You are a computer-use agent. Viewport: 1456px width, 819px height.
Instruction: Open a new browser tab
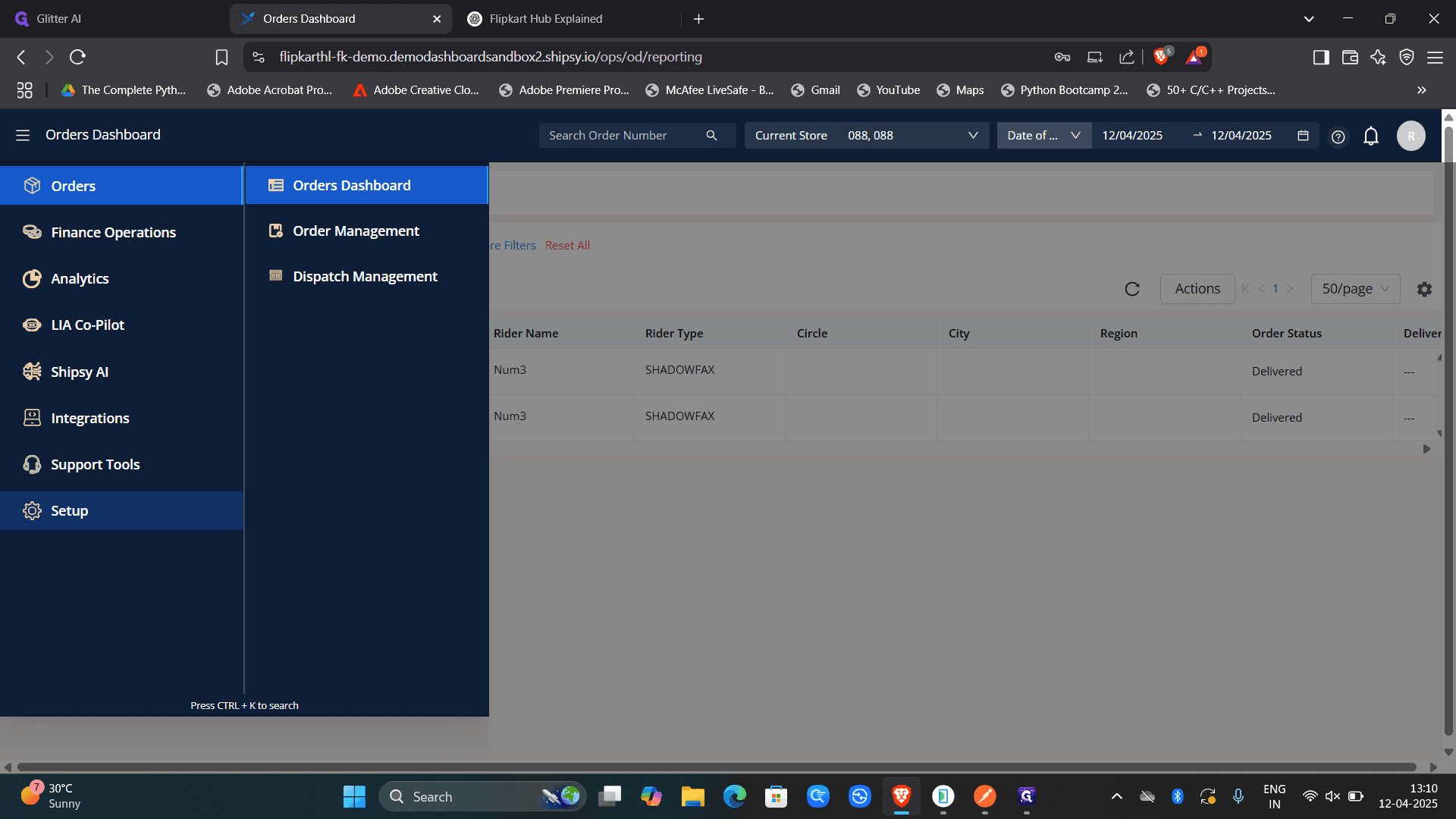[698, 19]
